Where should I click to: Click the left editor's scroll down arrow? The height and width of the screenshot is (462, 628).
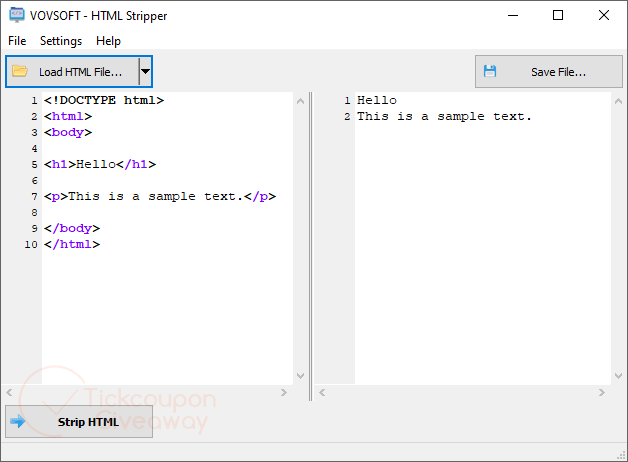point(300,376)
